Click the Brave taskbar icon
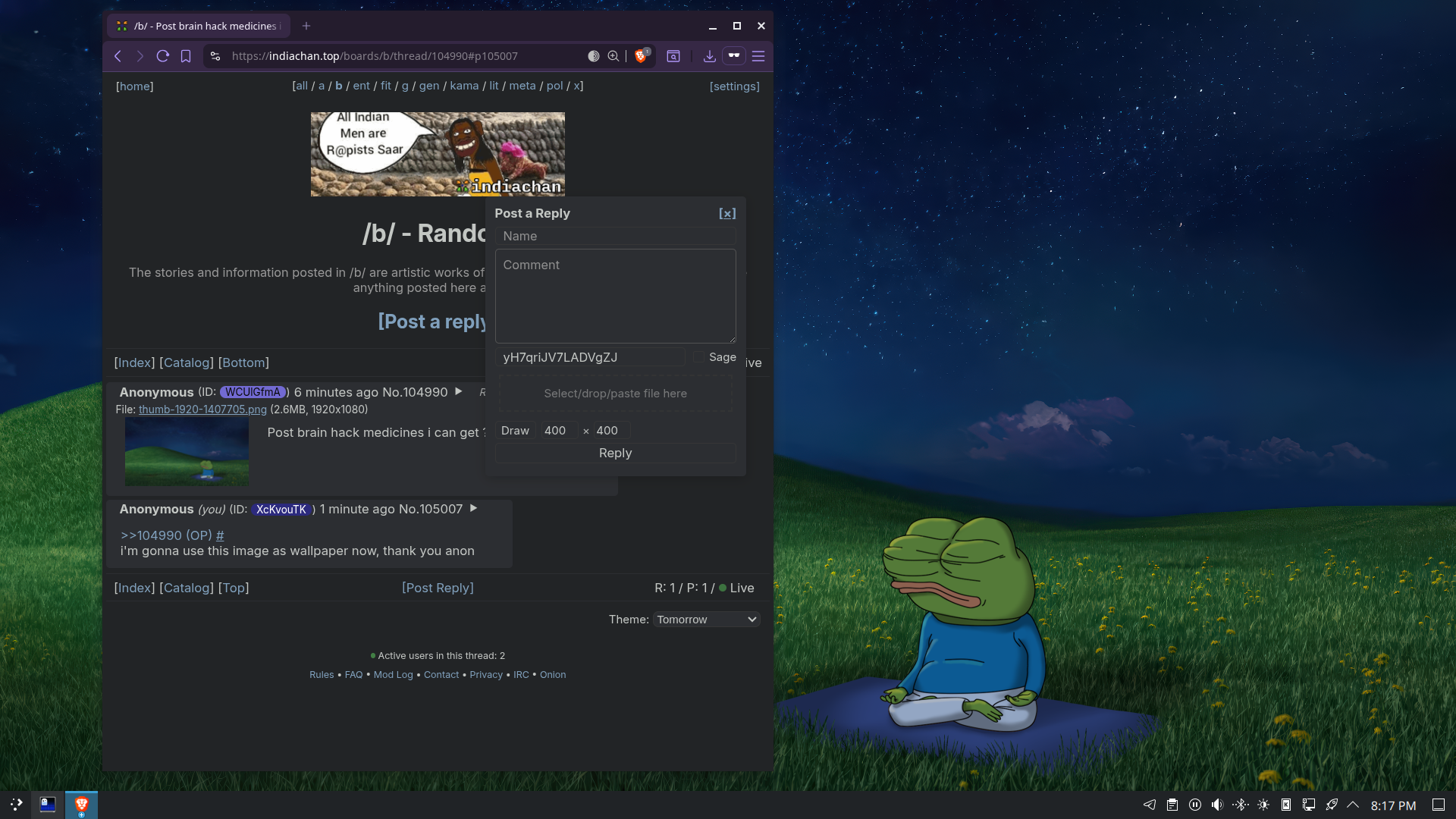The width and height of the screenshot is (1456, 819). click(82, 805)
